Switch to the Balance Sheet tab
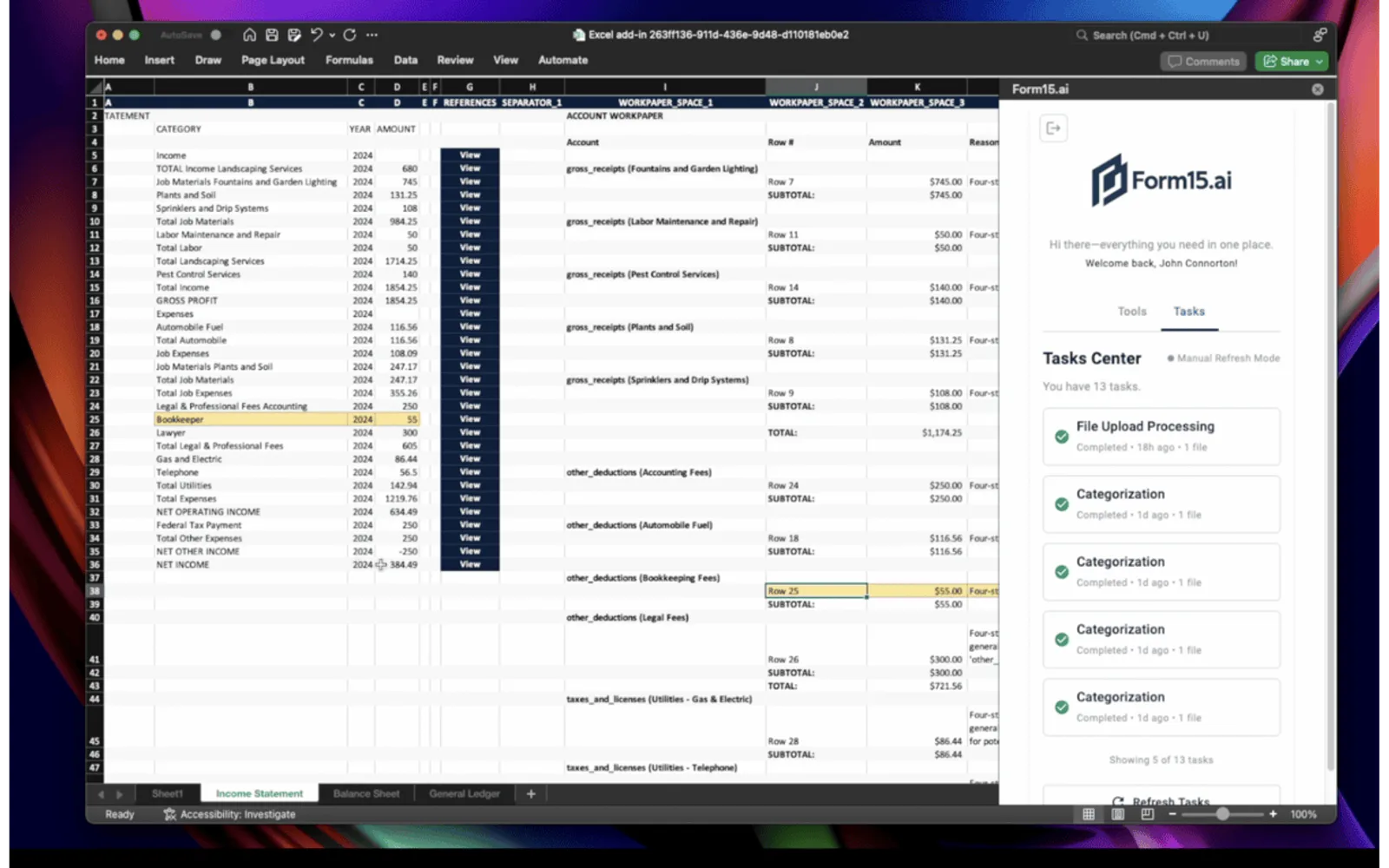The height and width of the screenshot is (868, 1389). click(x=366, y=793)
